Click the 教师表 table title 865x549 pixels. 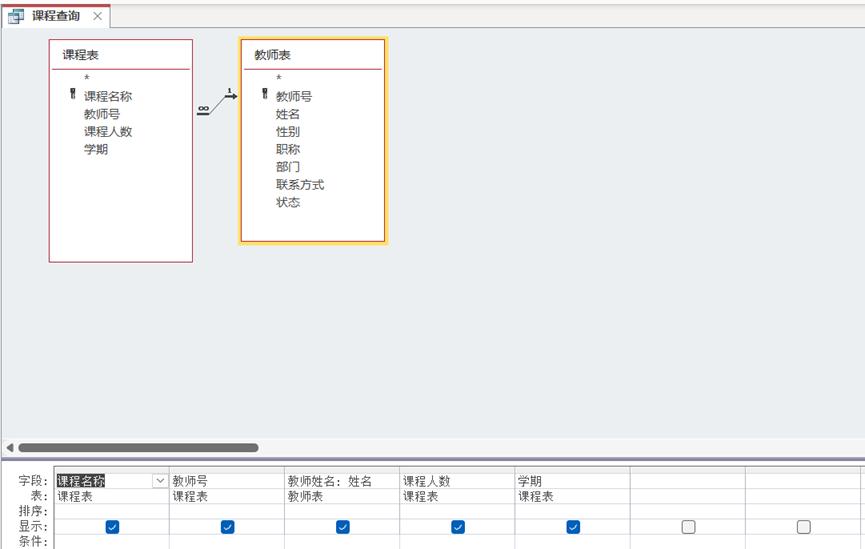coord(273,55)
